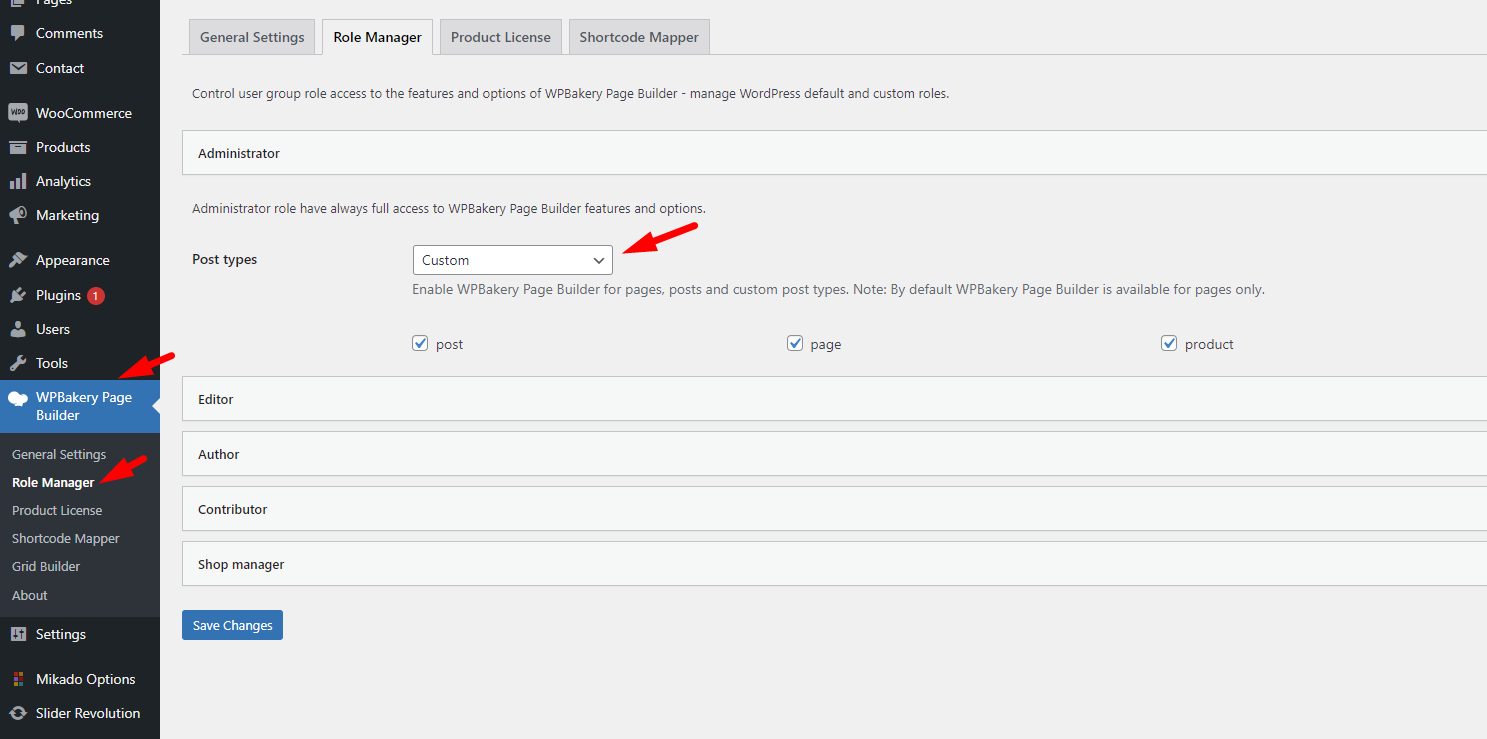Open Role Manager submenu link

coord(53,482)
